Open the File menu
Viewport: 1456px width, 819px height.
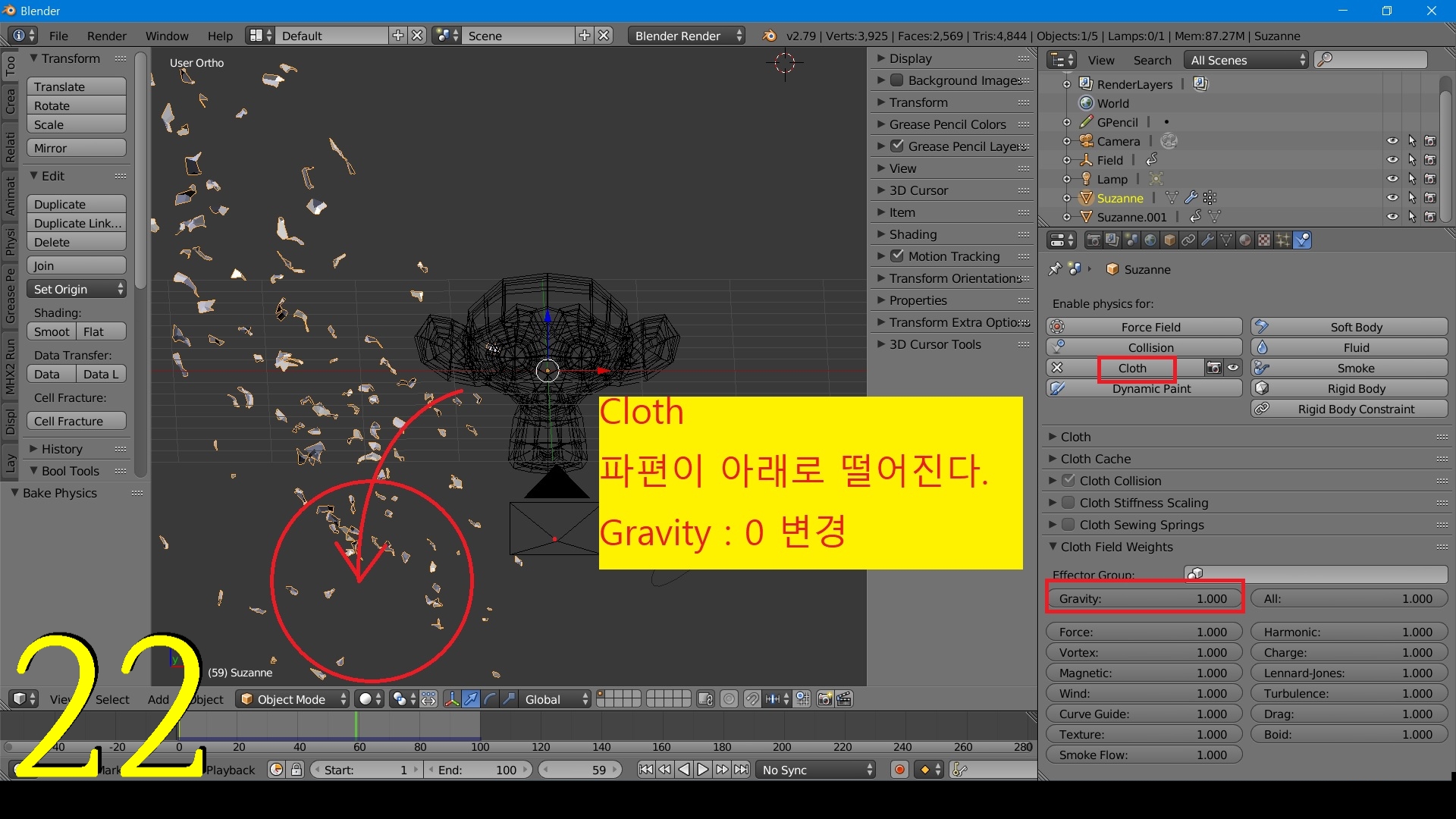click(x=58, y=36)
